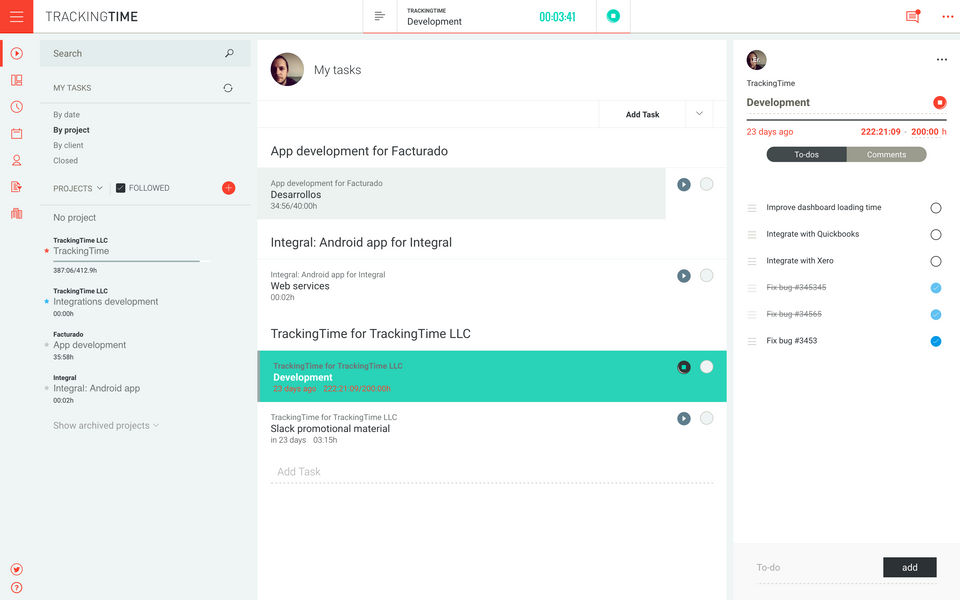Show Closed tasks
This screenshot has width=960, height=600.
tap(66, 160)
